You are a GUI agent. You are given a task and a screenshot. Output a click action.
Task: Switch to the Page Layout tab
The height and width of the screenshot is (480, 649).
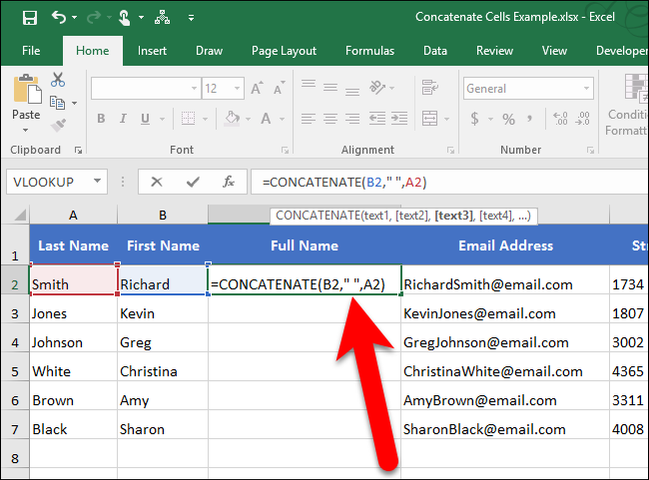[284, 50]
